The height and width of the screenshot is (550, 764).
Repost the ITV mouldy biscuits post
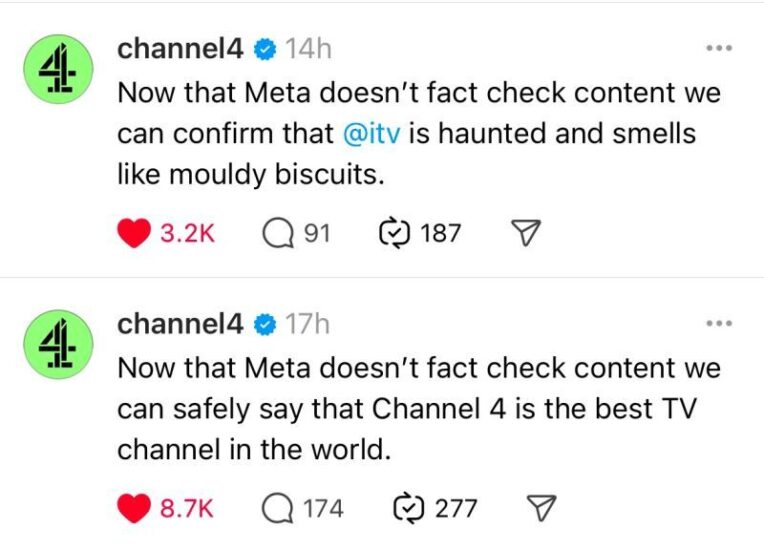click(x=397, y=233)
